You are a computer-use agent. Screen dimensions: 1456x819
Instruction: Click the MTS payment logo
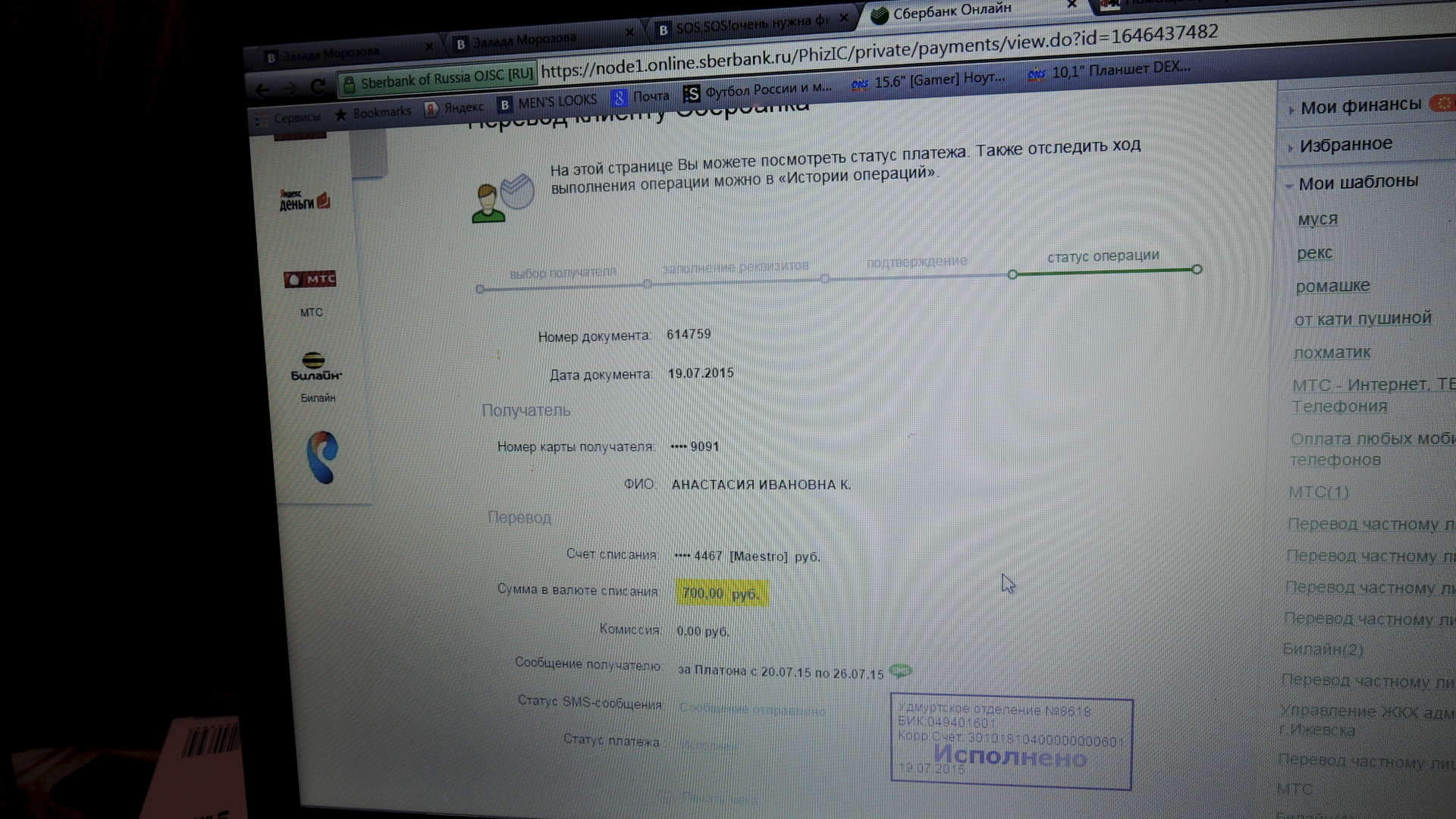click(310, 280)
